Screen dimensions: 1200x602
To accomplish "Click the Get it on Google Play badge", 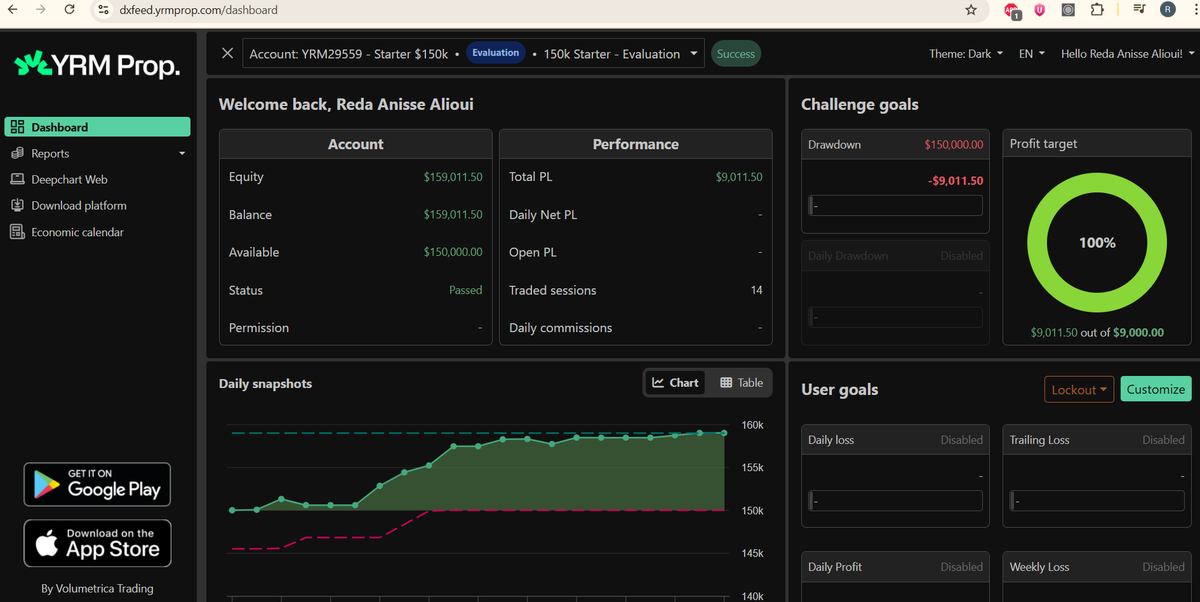I will pos(97,484).
